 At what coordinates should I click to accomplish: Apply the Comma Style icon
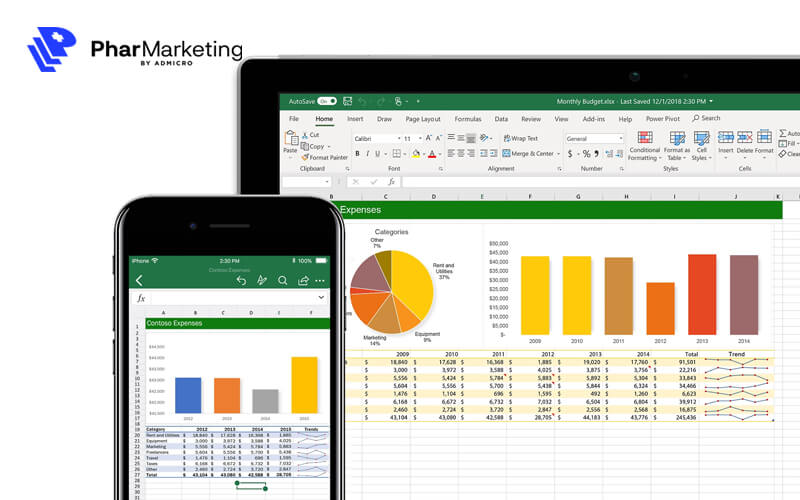pos(596,154)
